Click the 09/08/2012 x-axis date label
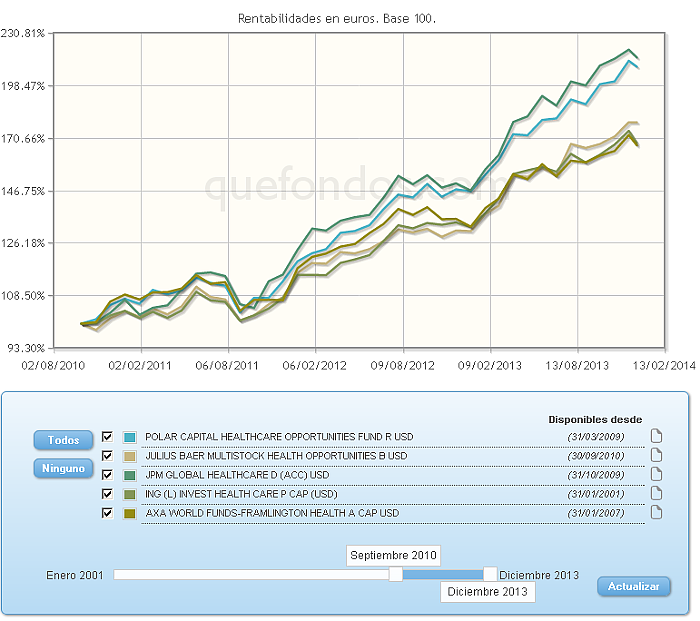Viewport: 700px width, 621px height. click(x=403, y=366)
